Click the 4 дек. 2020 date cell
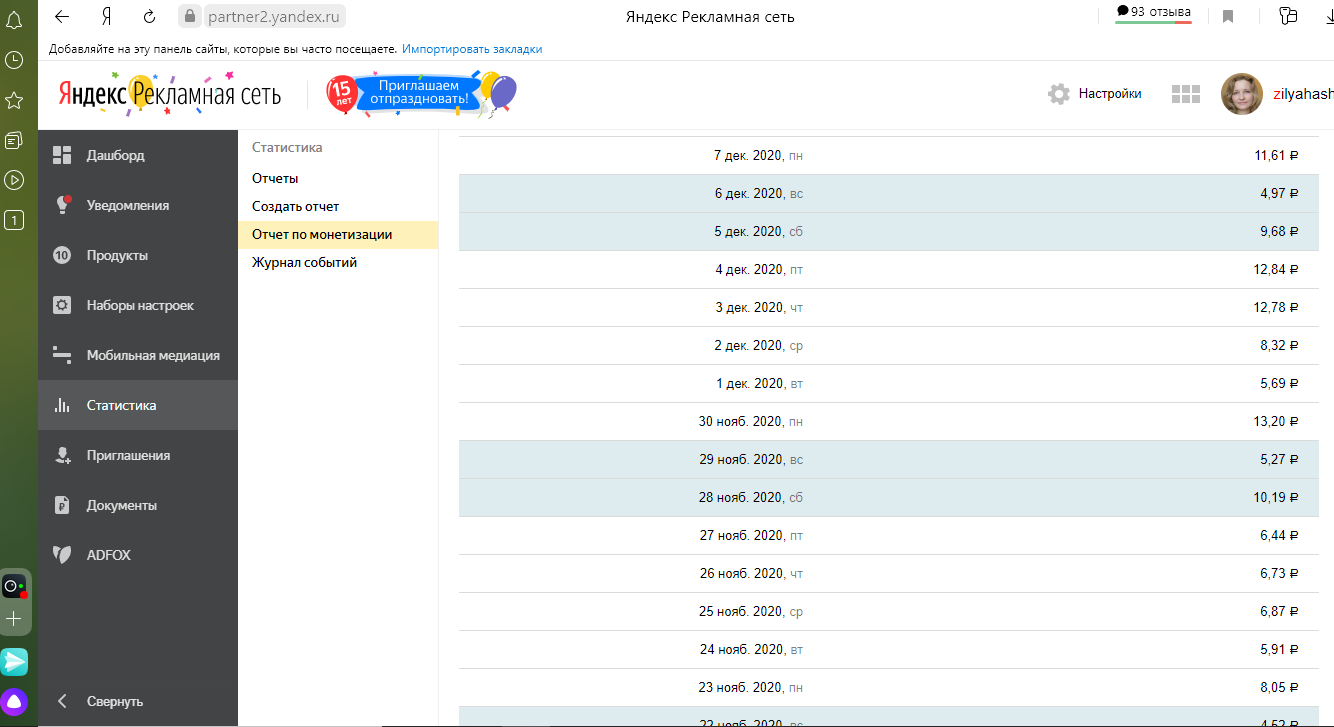Screen dimensions: 1334x727 [x=759, y=269]
